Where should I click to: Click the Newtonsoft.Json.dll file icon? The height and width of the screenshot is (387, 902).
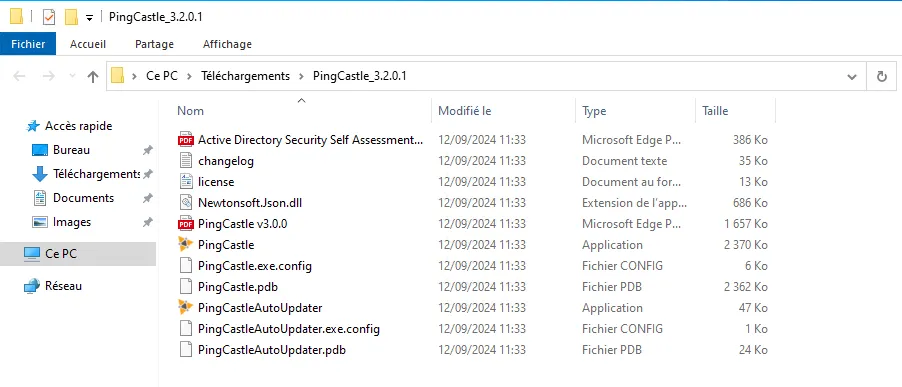(185, 202)
